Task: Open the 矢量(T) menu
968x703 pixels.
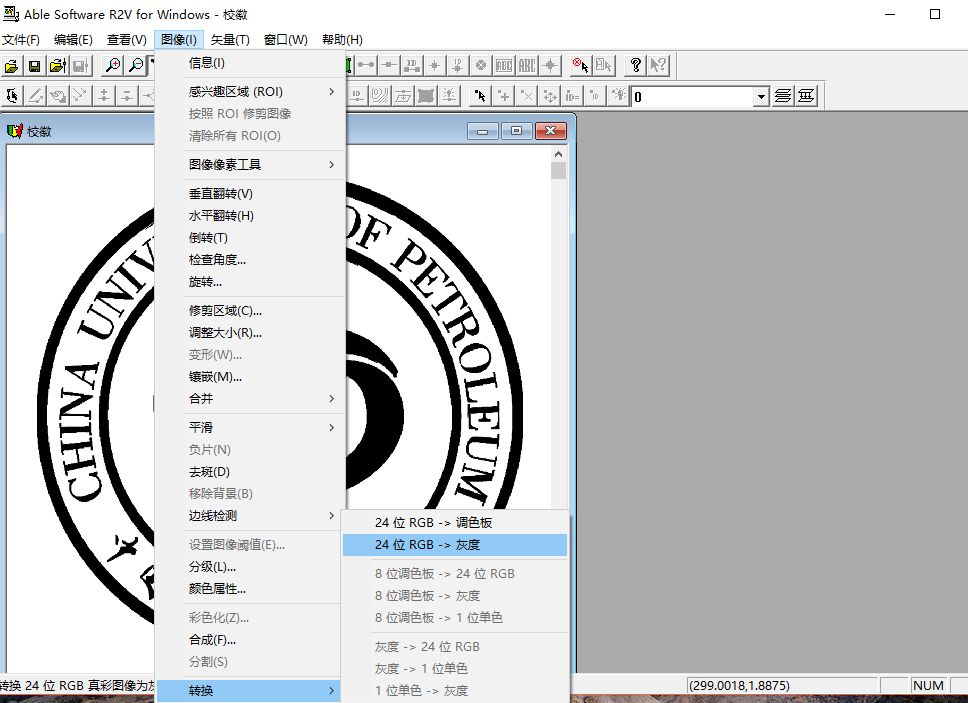Action: coord(230,40)
